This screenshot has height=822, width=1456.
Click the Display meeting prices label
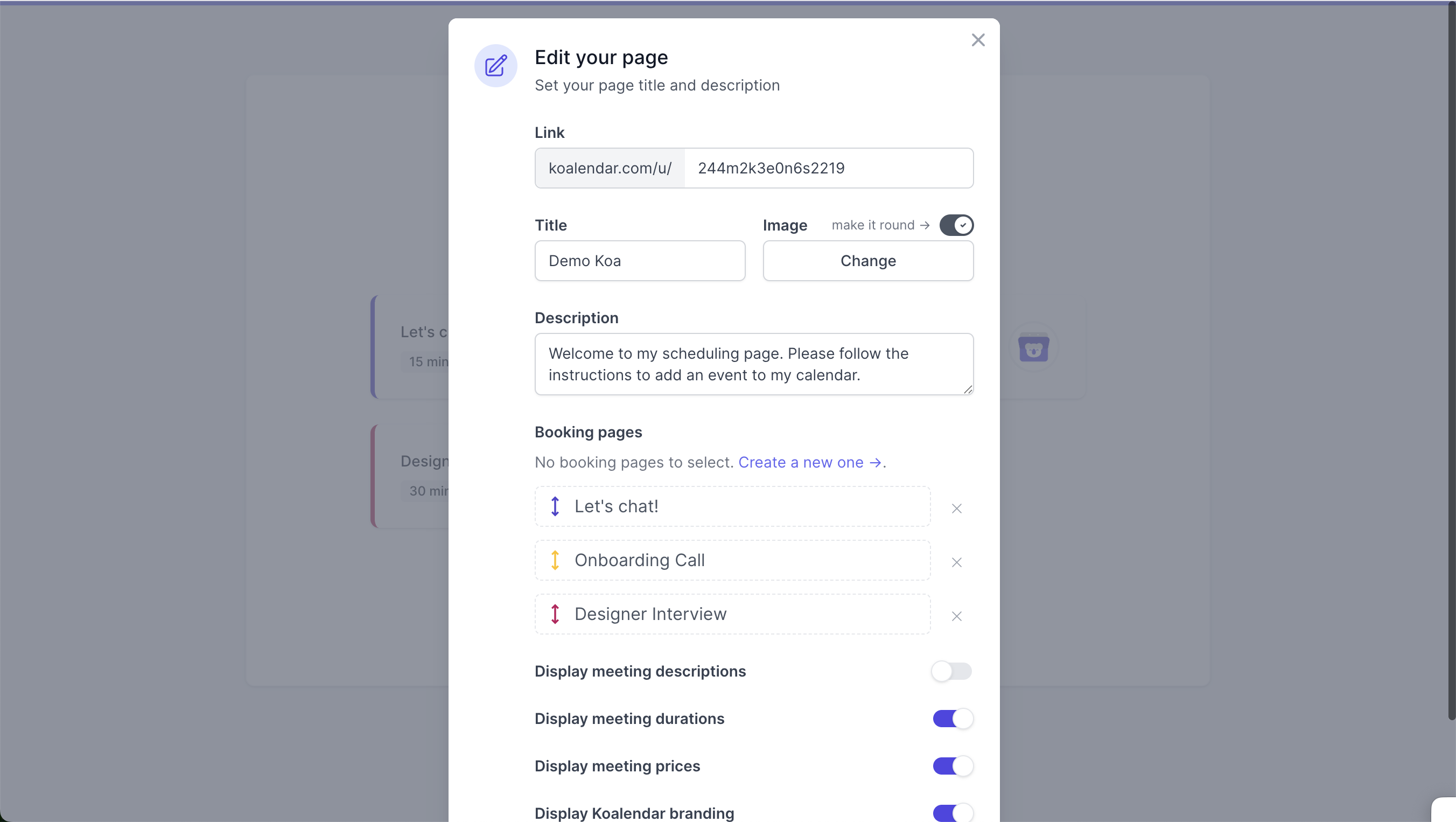coord(617,766)
